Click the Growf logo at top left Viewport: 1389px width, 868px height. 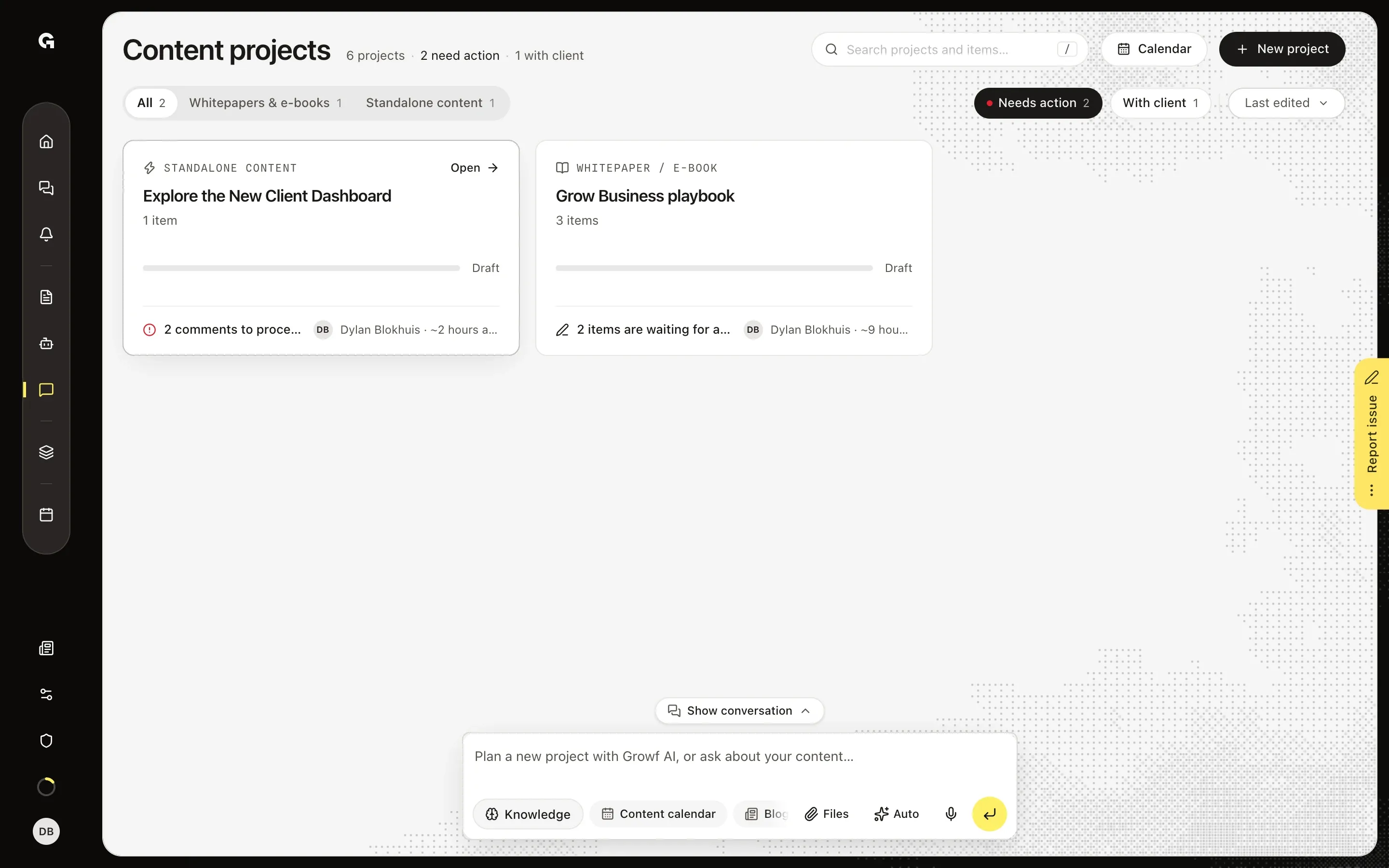(46, 41)
